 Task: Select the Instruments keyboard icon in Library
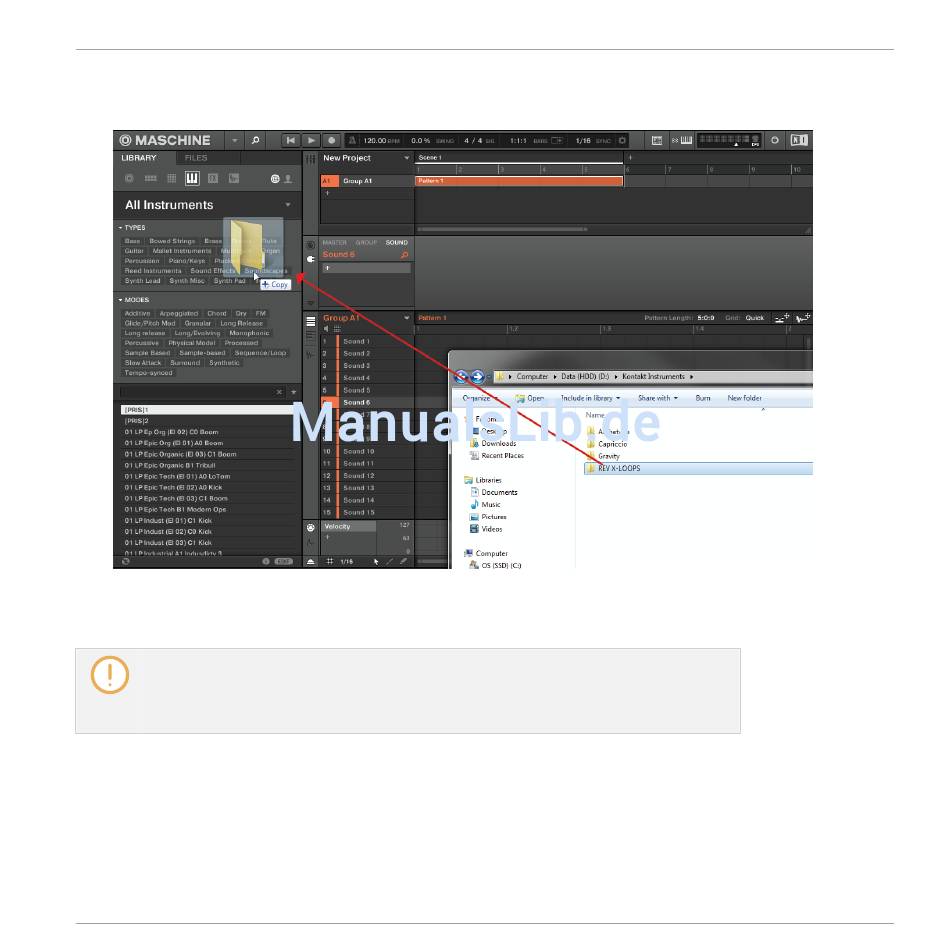(192, 178)
